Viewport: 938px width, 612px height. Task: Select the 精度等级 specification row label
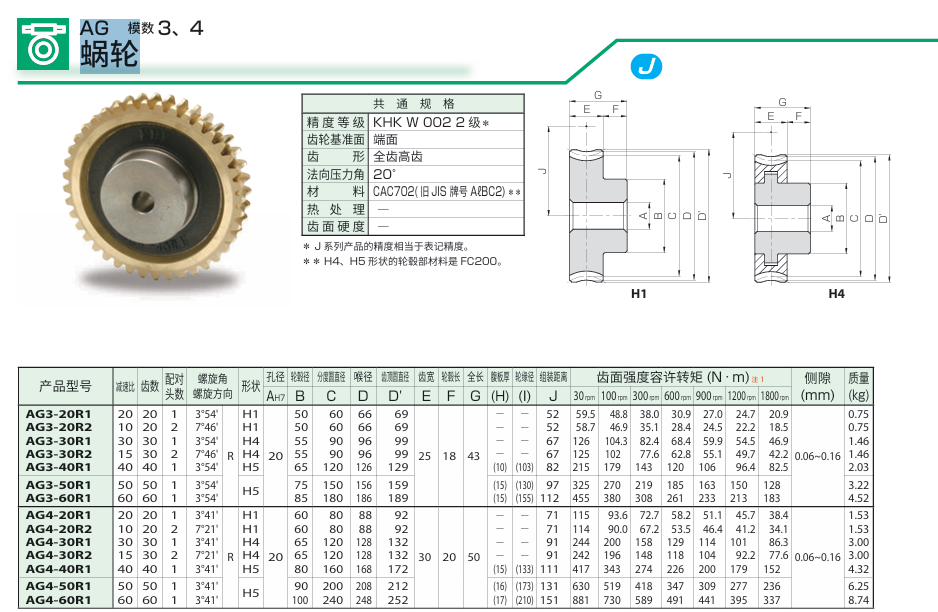click(x=335, y=121)
